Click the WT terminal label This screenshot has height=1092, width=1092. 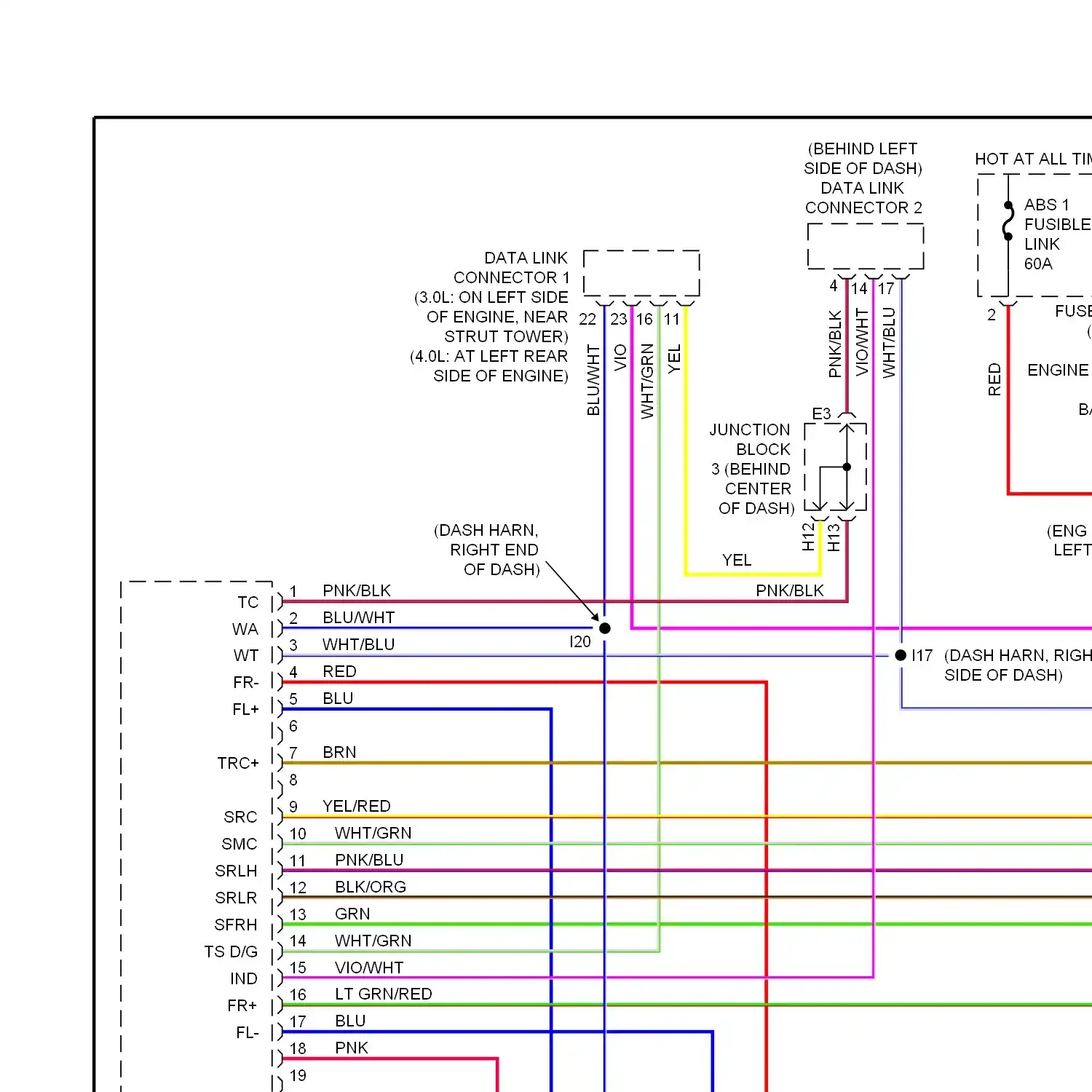pos(246,655)
